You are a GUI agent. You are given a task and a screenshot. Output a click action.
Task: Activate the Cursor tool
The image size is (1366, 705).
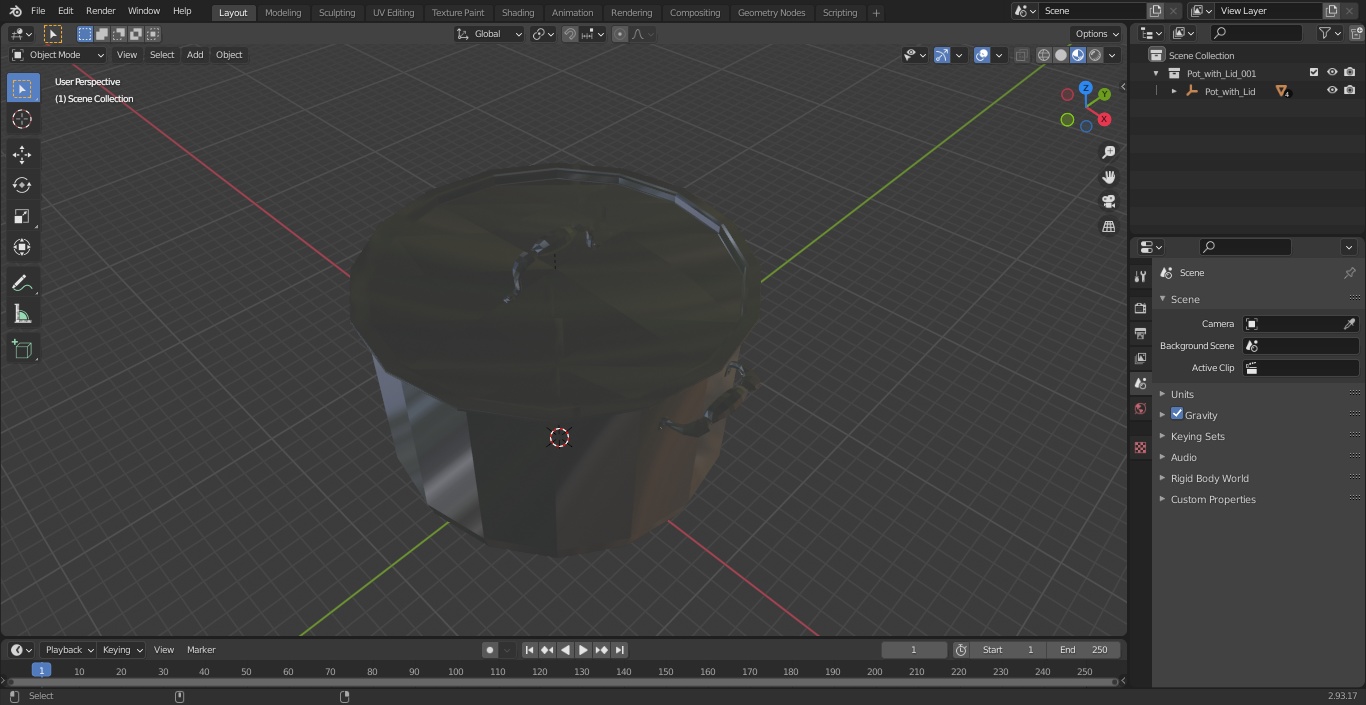pyautogui.click(x=22, y=119)
